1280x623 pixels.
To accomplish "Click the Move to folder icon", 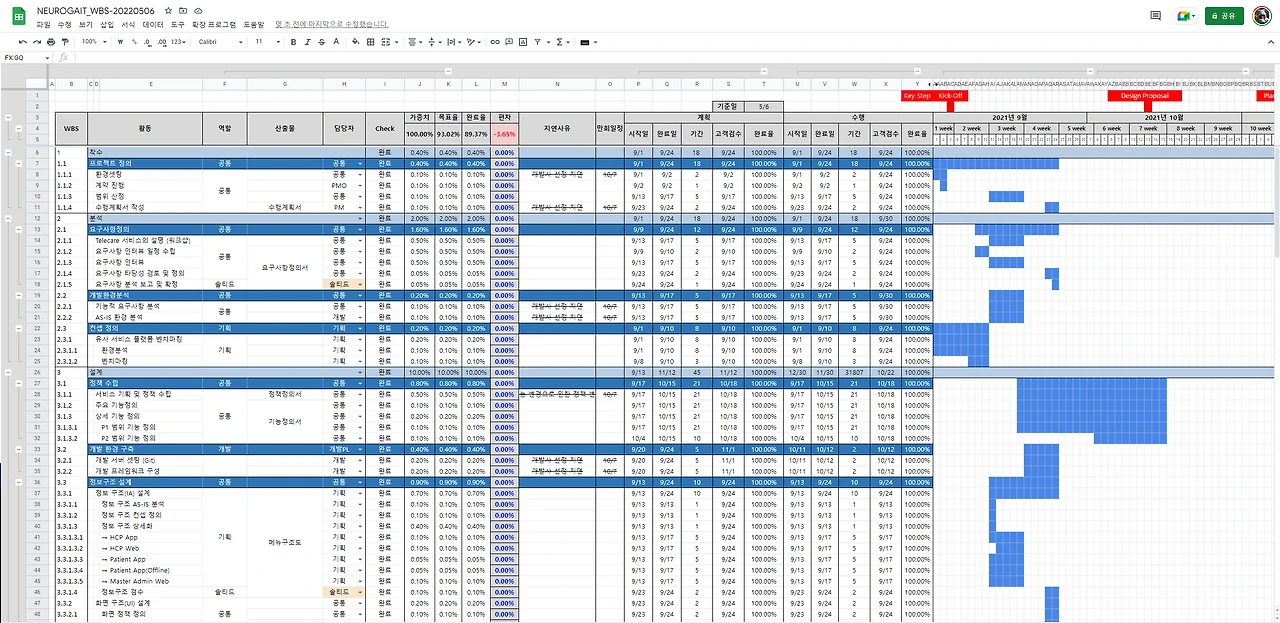I will click(x=183, y=10).
